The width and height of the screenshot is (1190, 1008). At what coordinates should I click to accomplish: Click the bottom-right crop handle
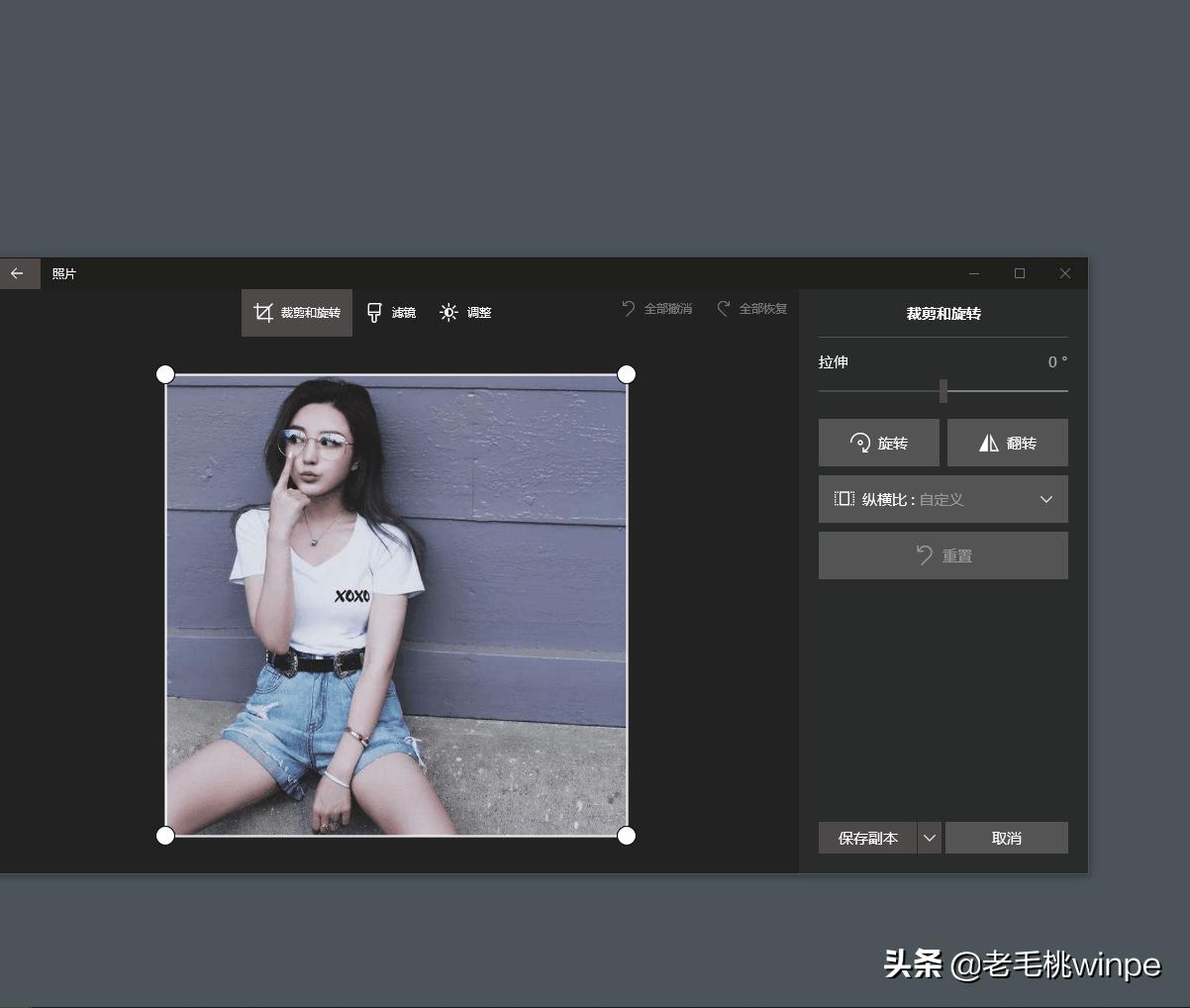626,836
